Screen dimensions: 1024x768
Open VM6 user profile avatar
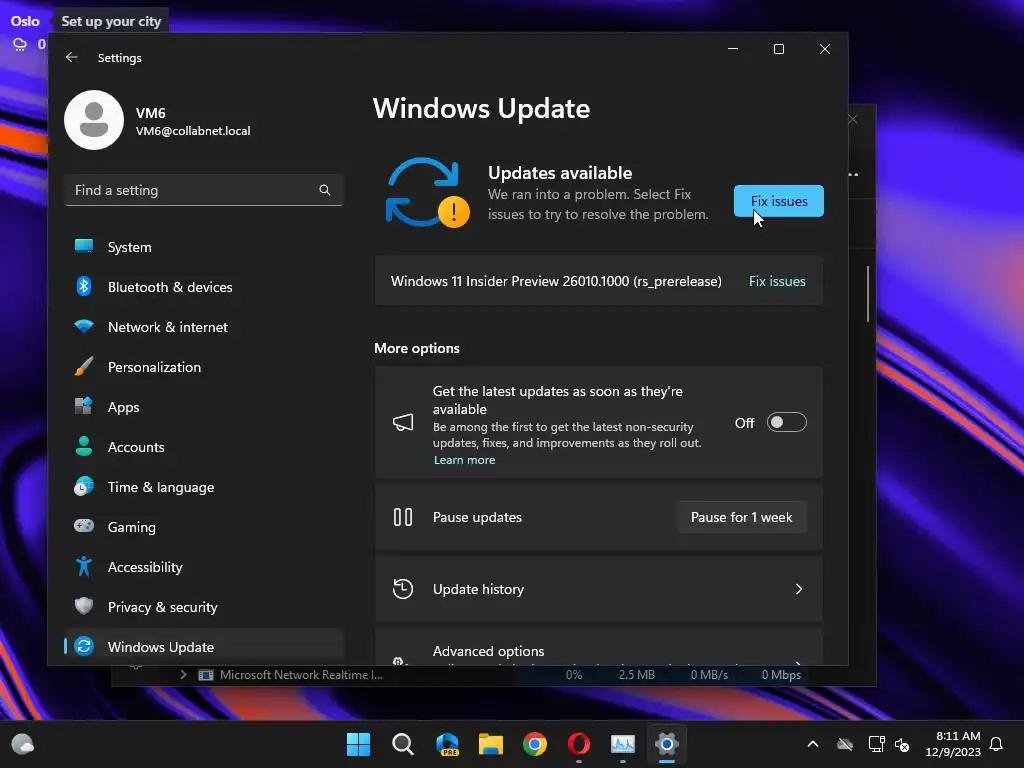pyautogui.click(x=94, y=120)
